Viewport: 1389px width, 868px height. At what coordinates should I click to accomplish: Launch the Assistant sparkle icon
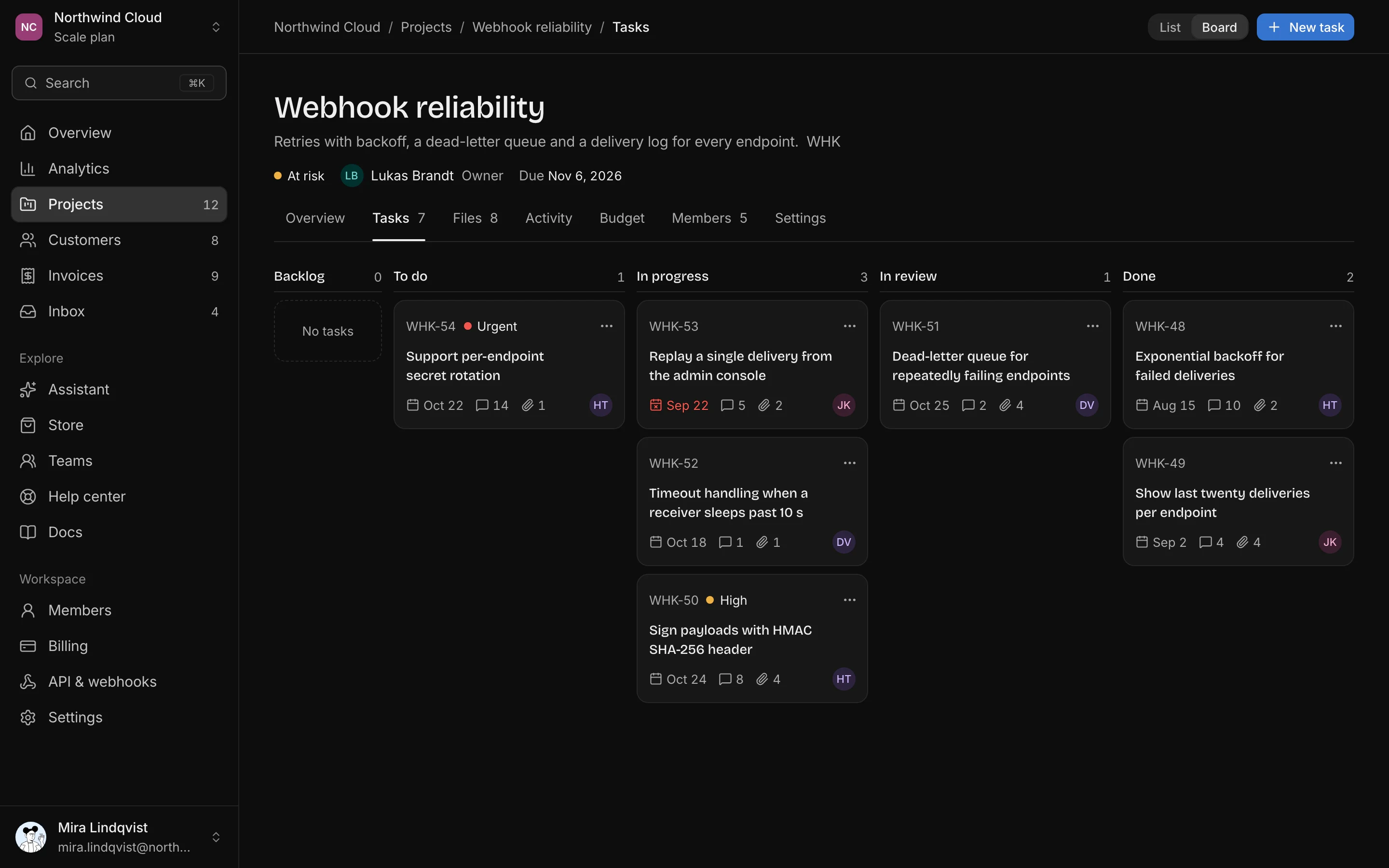point(27,389)
